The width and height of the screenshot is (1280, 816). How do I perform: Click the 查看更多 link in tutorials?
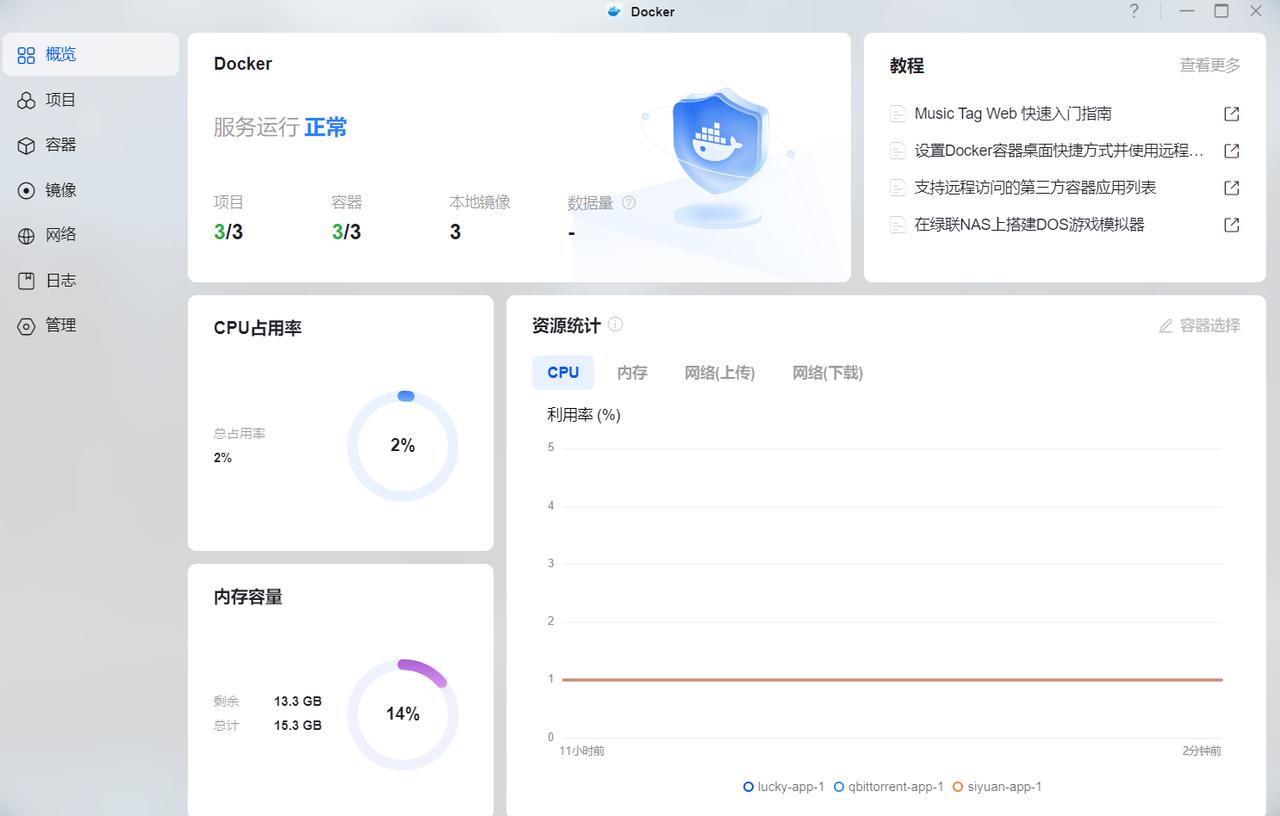pyautogui.click(x=1210, y=66)
